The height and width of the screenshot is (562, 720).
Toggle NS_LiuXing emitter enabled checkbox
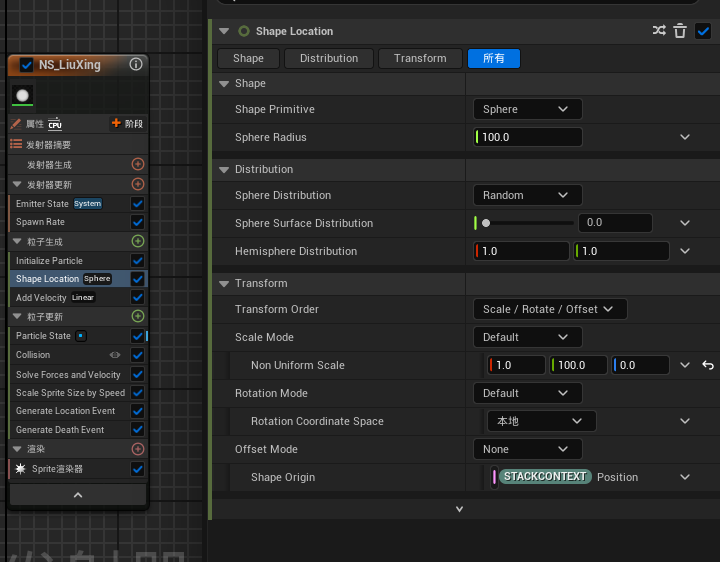[26, 65]
